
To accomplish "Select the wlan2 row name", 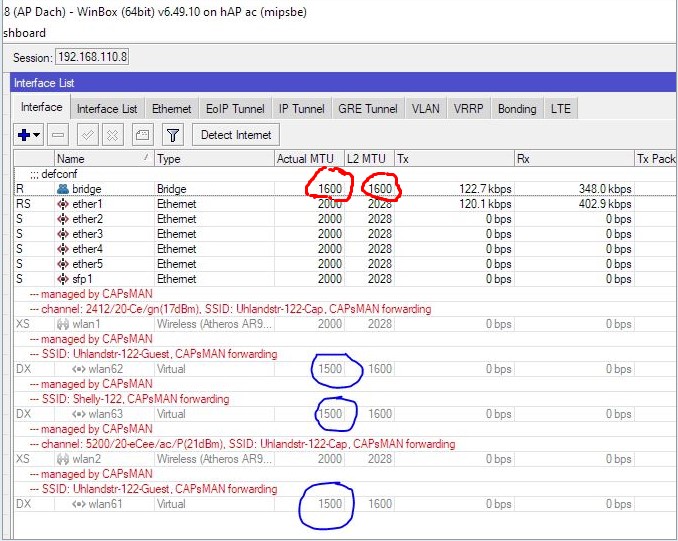I will (86, 459).
